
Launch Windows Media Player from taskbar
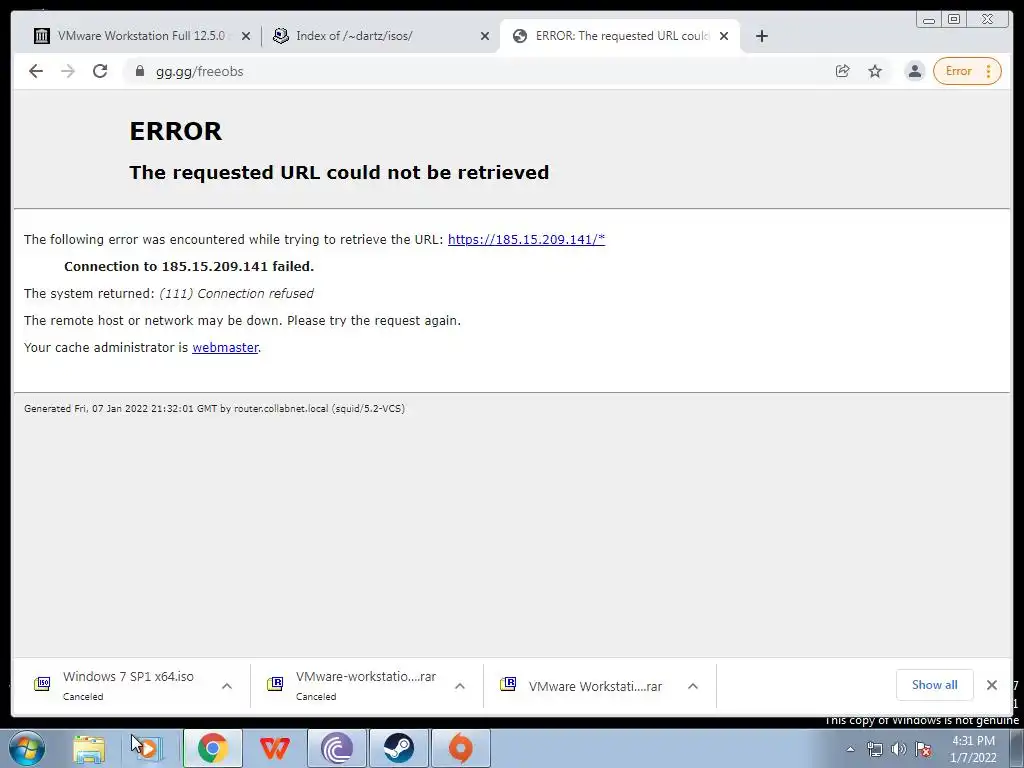(149, 748)
